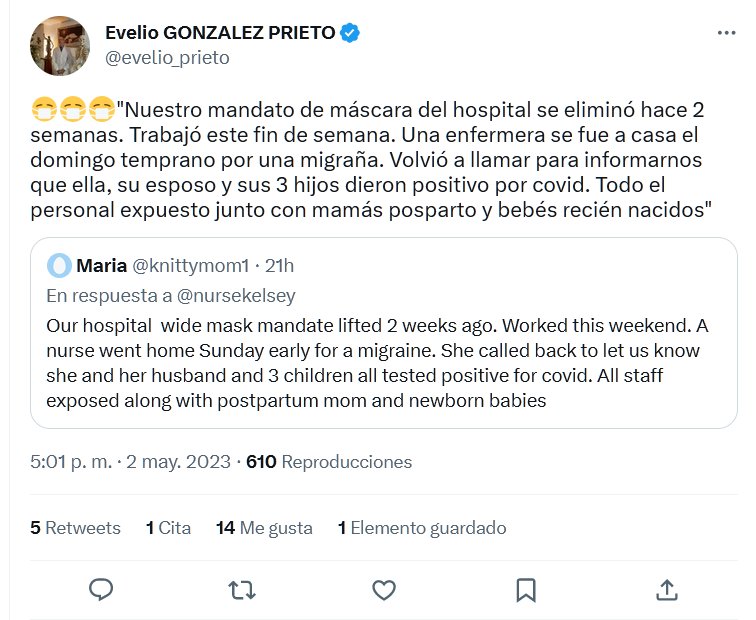Screen dimensions: 756x620
Task: Open Evelio GONZALEZ PRIETO's profile name
Action: [220, 33]
